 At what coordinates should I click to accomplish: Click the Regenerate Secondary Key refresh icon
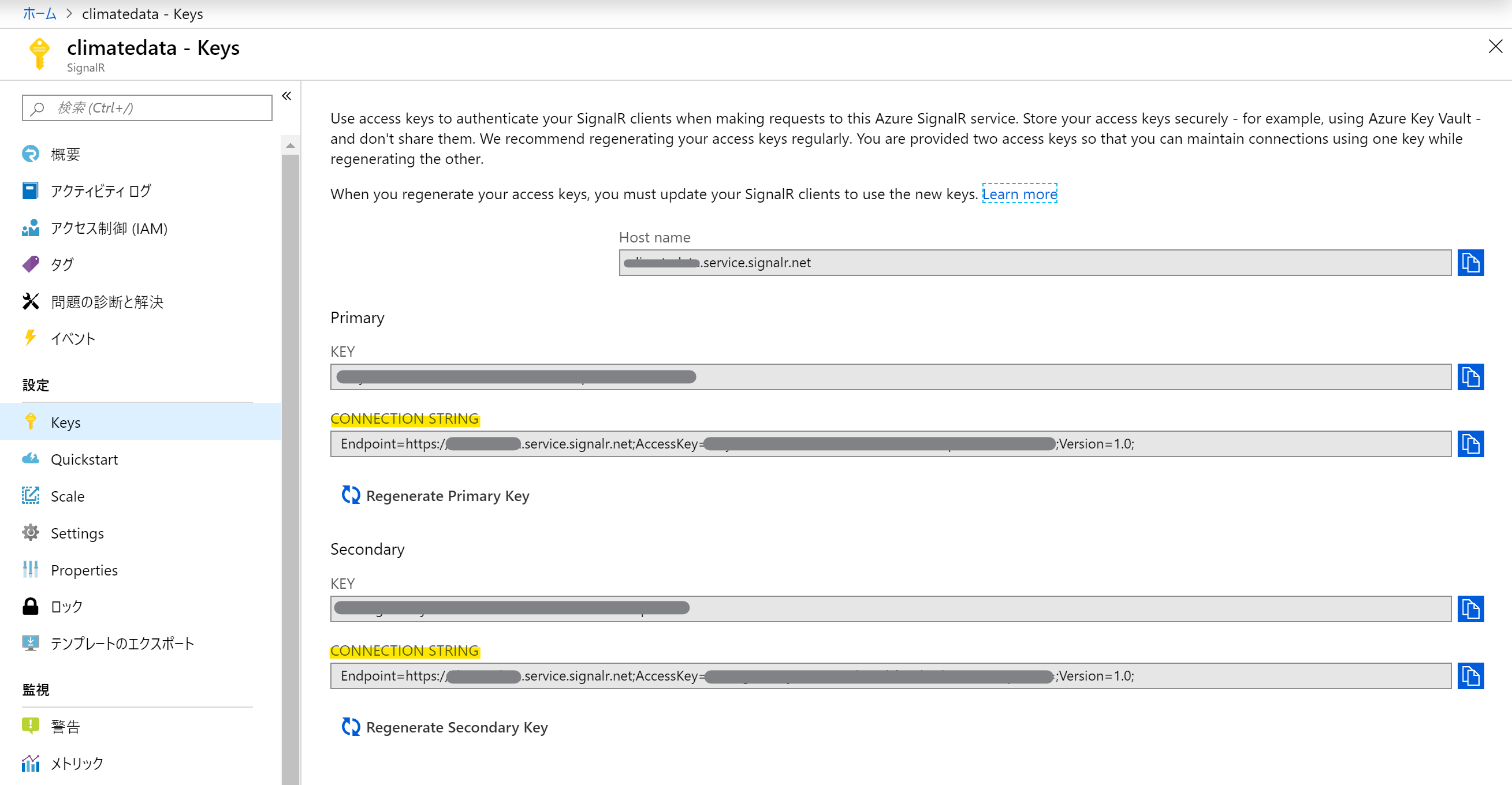[351, 727]
